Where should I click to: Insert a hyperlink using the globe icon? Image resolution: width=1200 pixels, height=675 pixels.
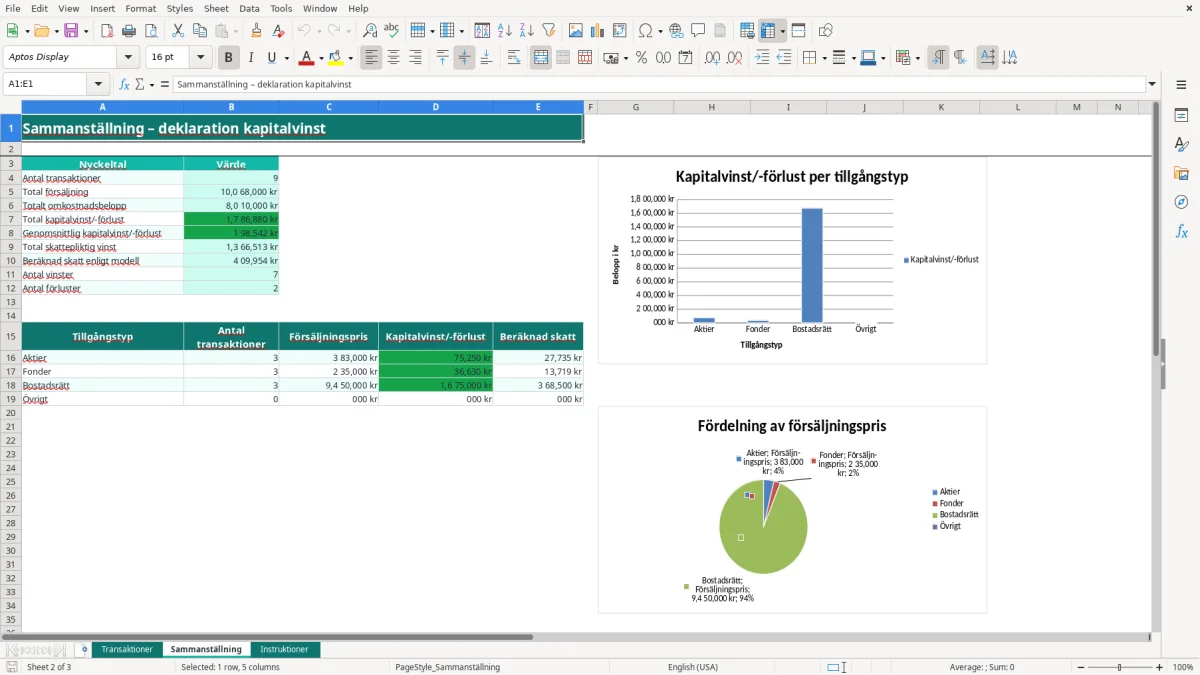tap(676, 31)
